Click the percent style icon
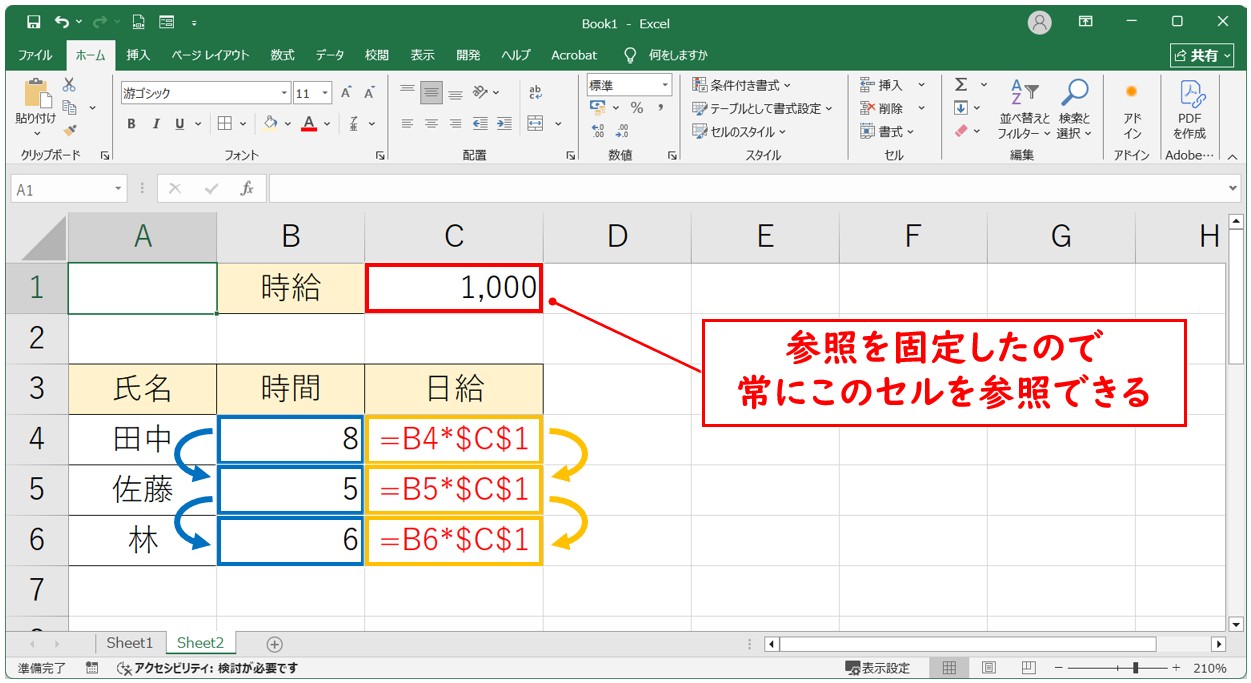The height and width of the screenshot is (683, 1251). tap(637, 108)
